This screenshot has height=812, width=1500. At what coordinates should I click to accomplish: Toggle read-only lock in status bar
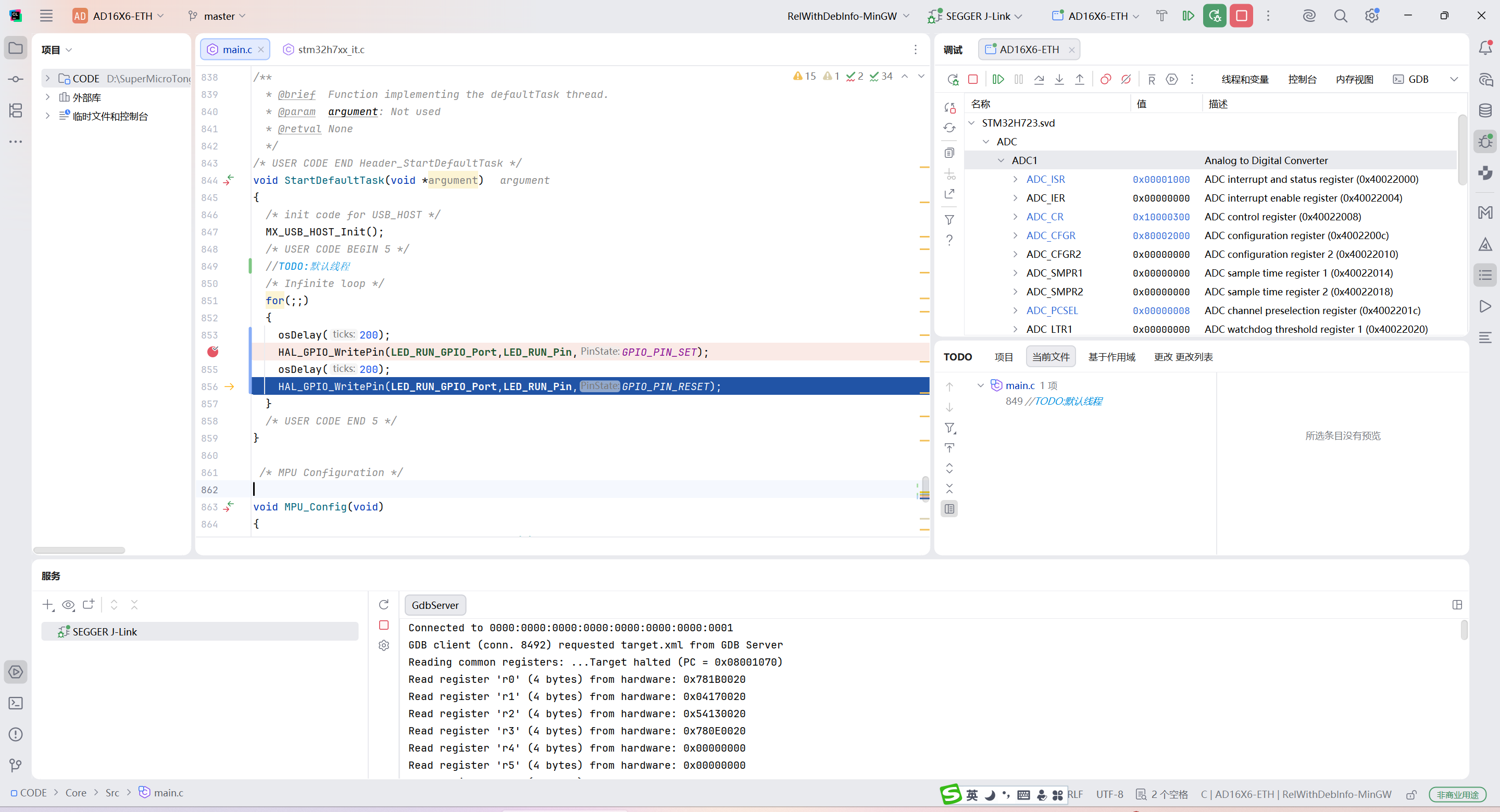pos(1411,794)
